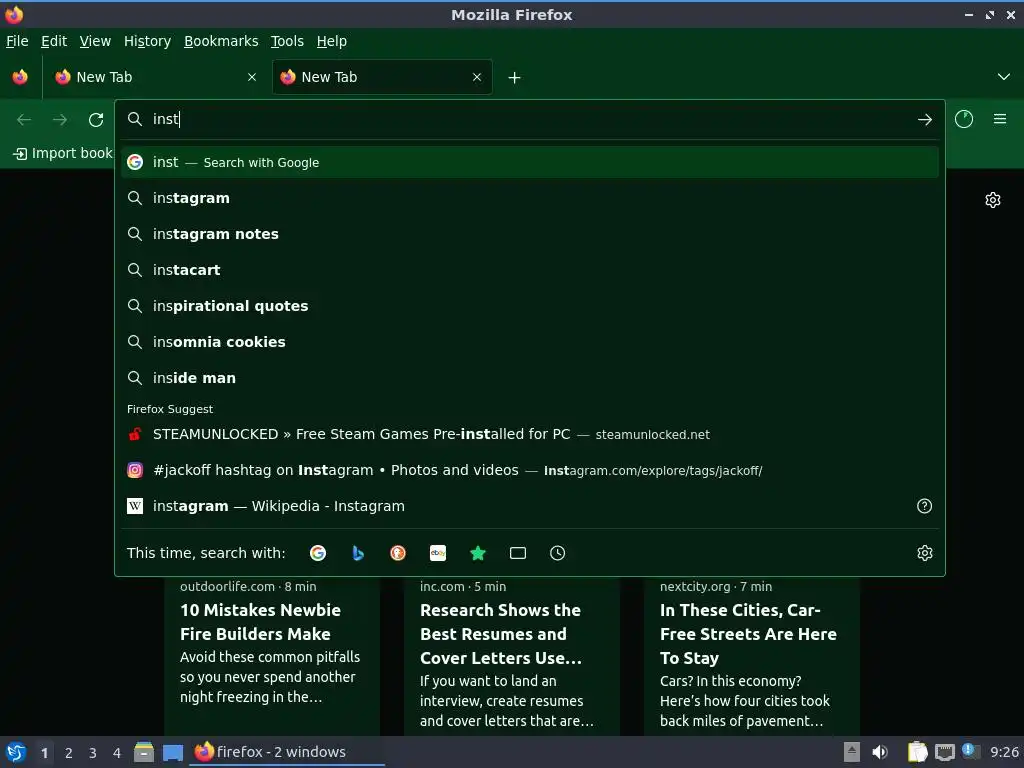The width and height of the screenshot is (1024, 768).
Task: Choose the 'instagram notes' suggestion
Action: point(530,234)
